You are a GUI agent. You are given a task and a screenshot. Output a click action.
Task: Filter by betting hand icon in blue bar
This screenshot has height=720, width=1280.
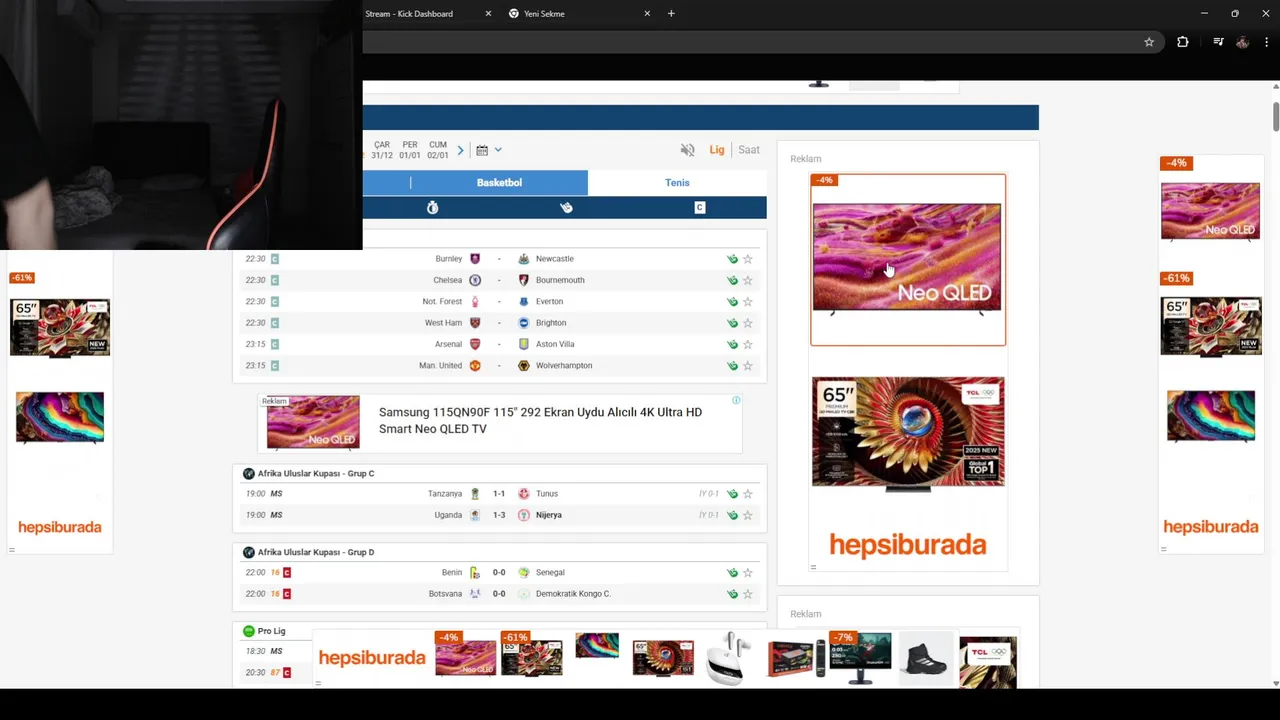(x=566, y=207)
